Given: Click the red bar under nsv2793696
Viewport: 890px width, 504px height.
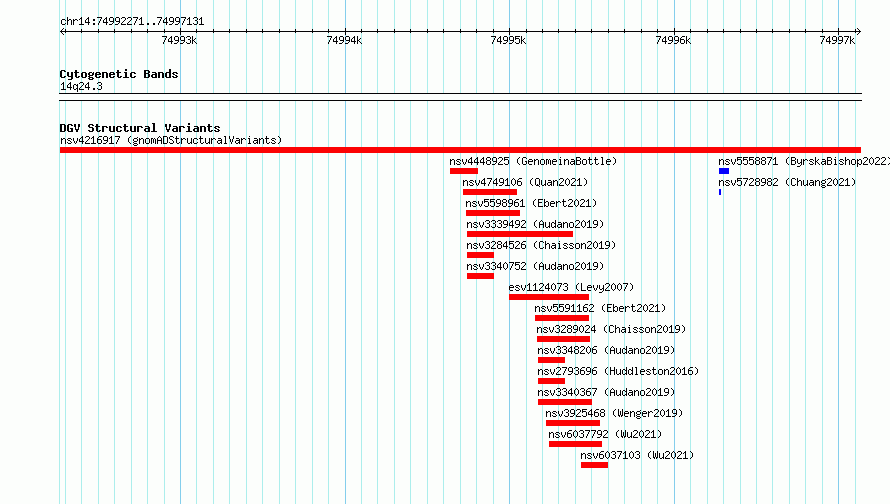Looking at the screenshot, I should (551, 381).
